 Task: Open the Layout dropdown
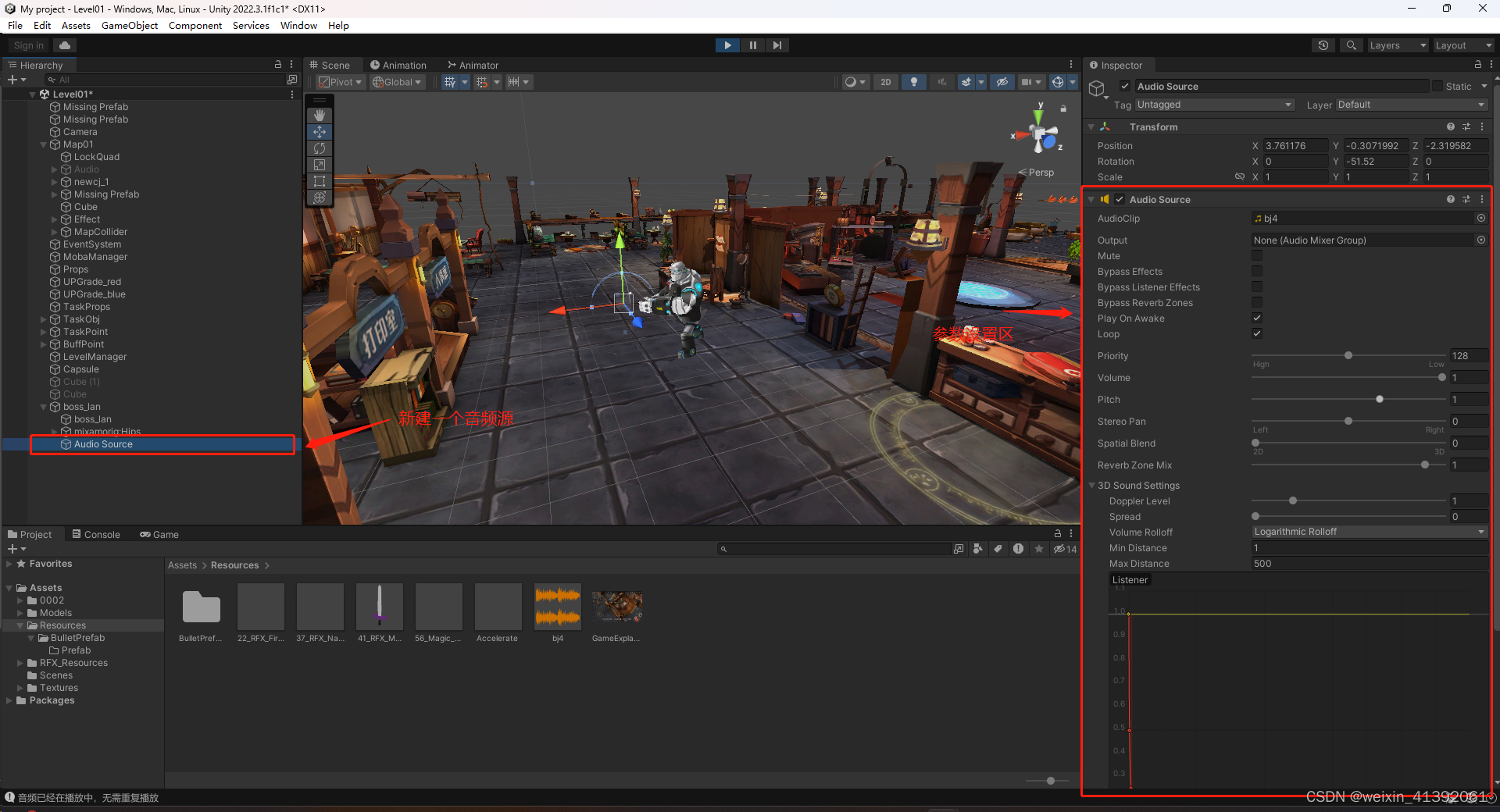pyautogui.click(x=1462, y=45)
